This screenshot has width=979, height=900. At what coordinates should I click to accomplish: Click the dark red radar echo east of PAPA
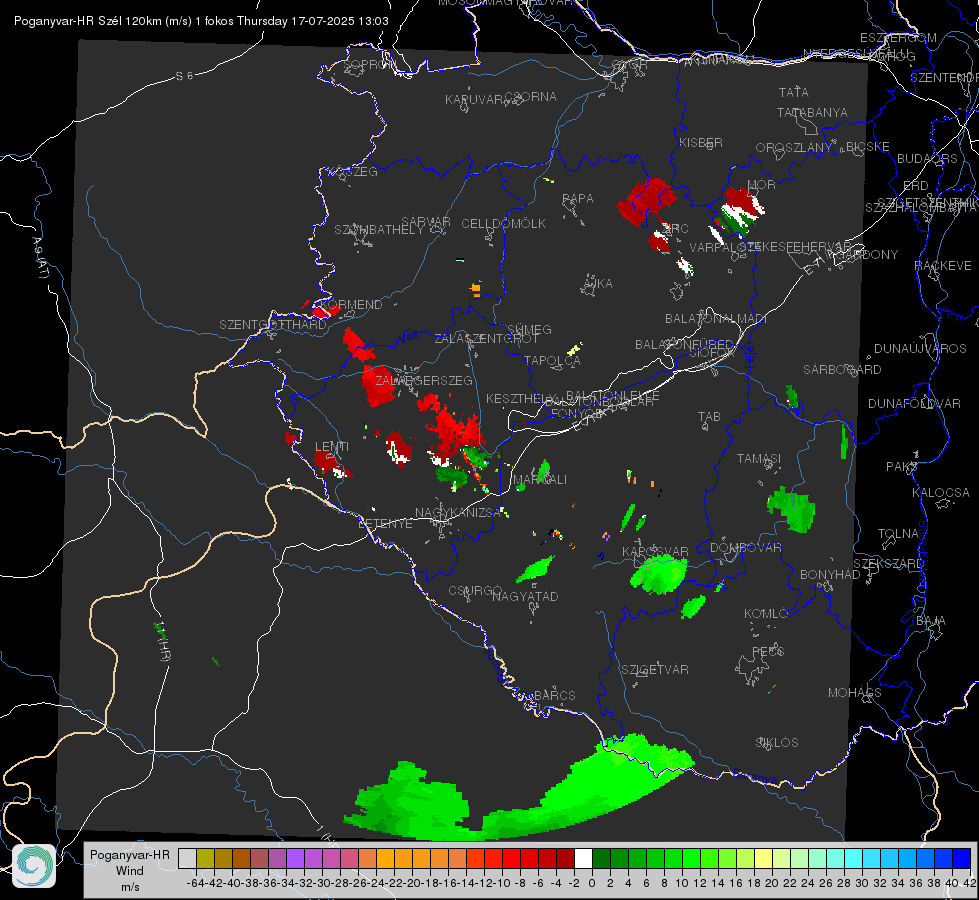tap(645, 201)
